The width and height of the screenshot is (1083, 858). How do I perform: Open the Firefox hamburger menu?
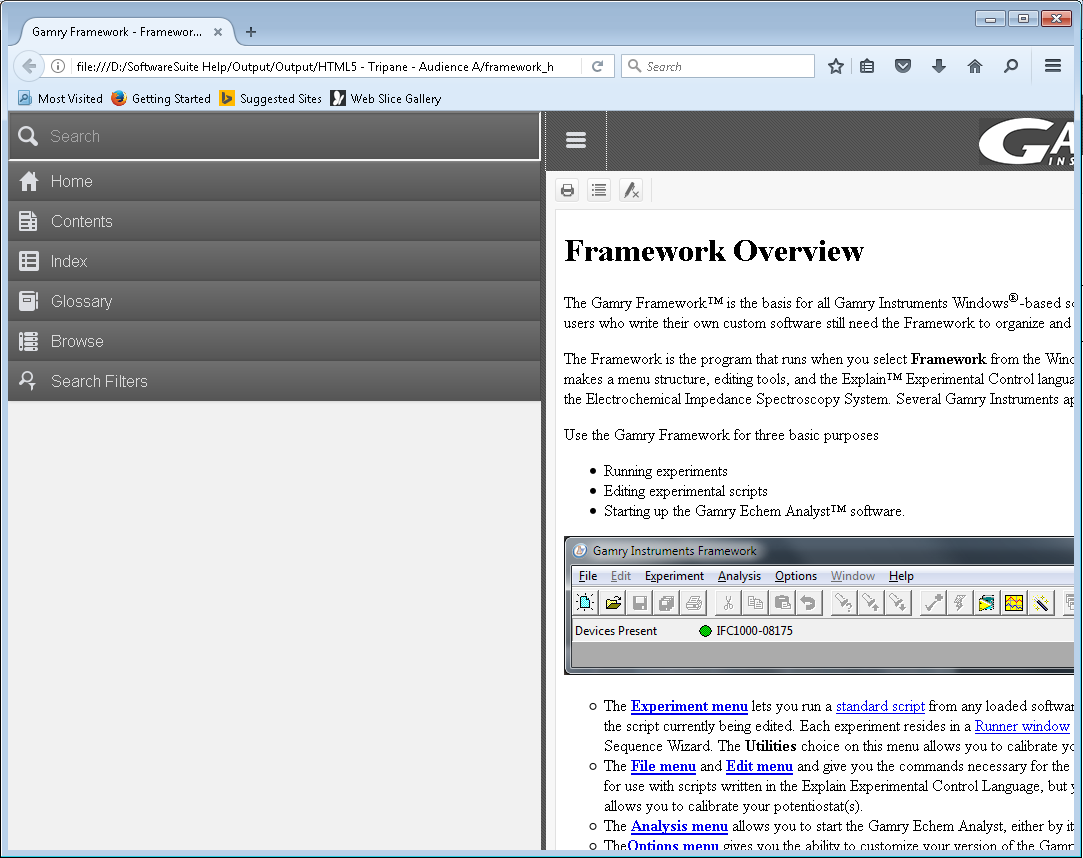1053,66
